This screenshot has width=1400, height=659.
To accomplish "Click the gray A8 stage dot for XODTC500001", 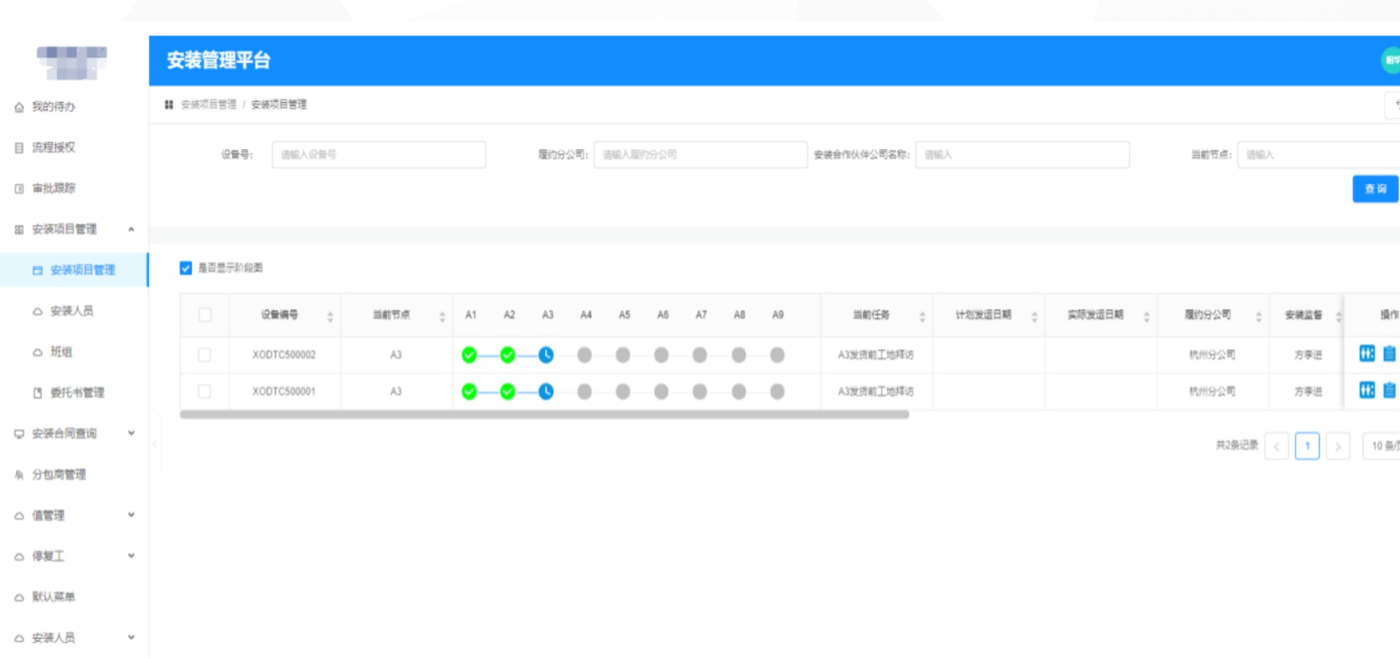I will (x=738, y=392).
